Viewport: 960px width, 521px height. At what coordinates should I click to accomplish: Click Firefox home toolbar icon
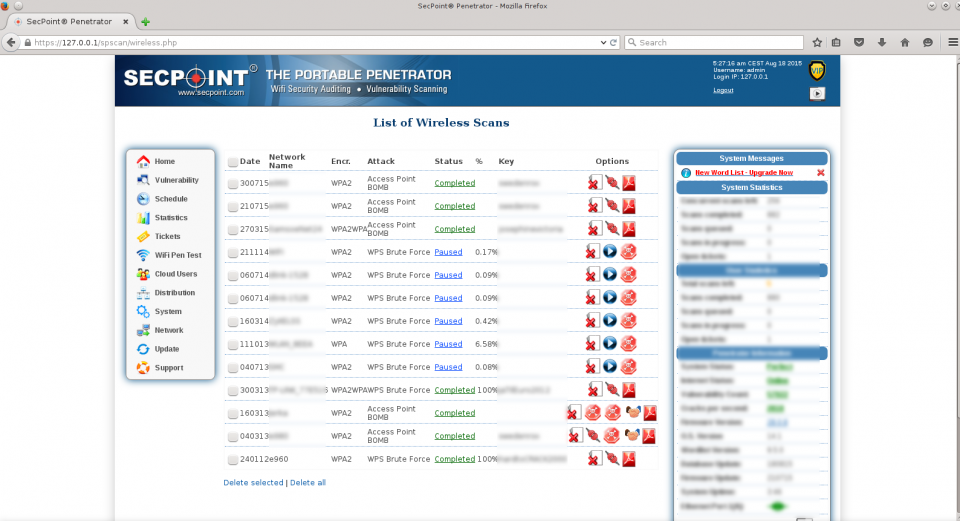point(905,43)
